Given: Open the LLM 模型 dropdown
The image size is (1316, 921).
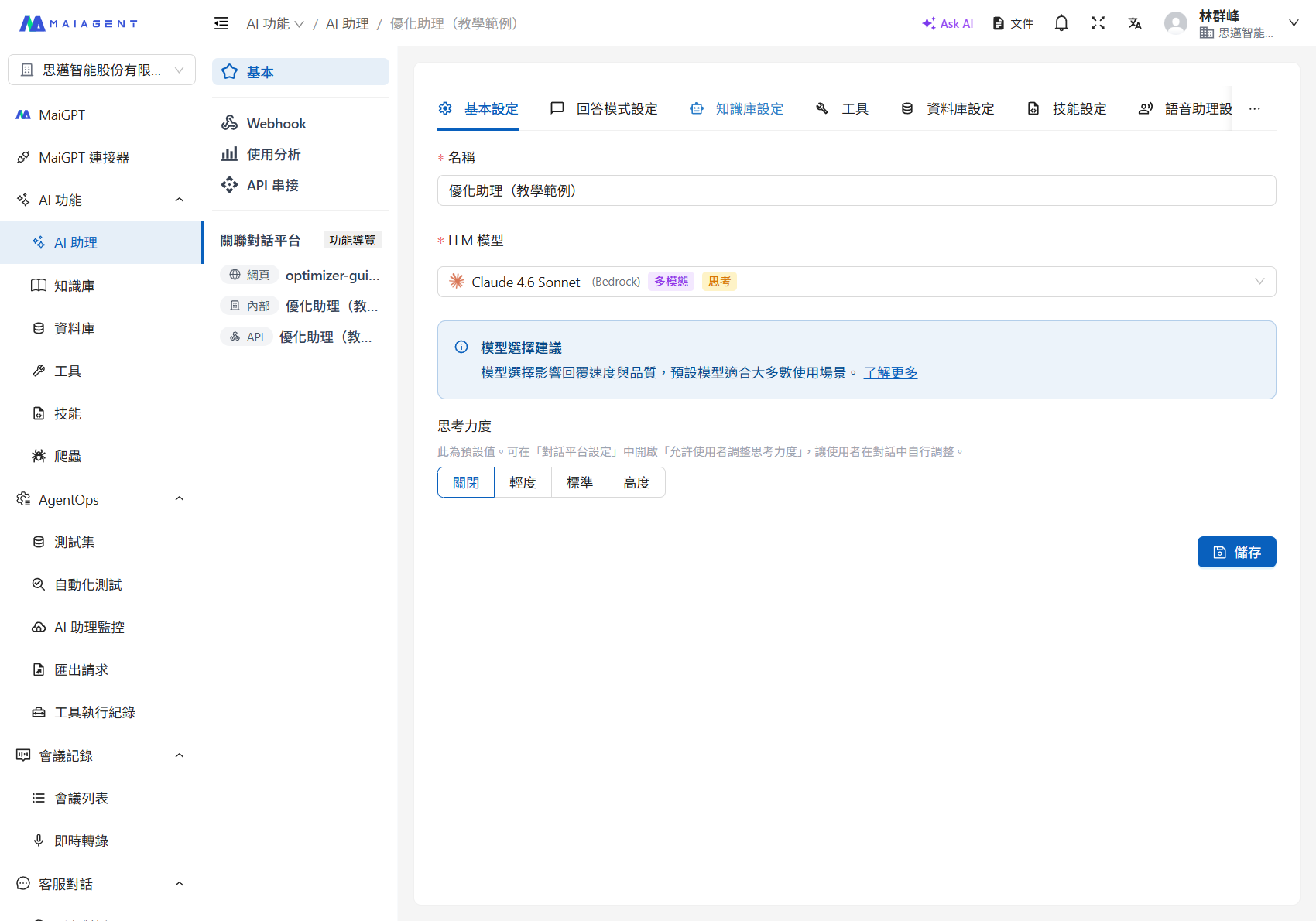Looking at the screenshot, I should 856,282.
